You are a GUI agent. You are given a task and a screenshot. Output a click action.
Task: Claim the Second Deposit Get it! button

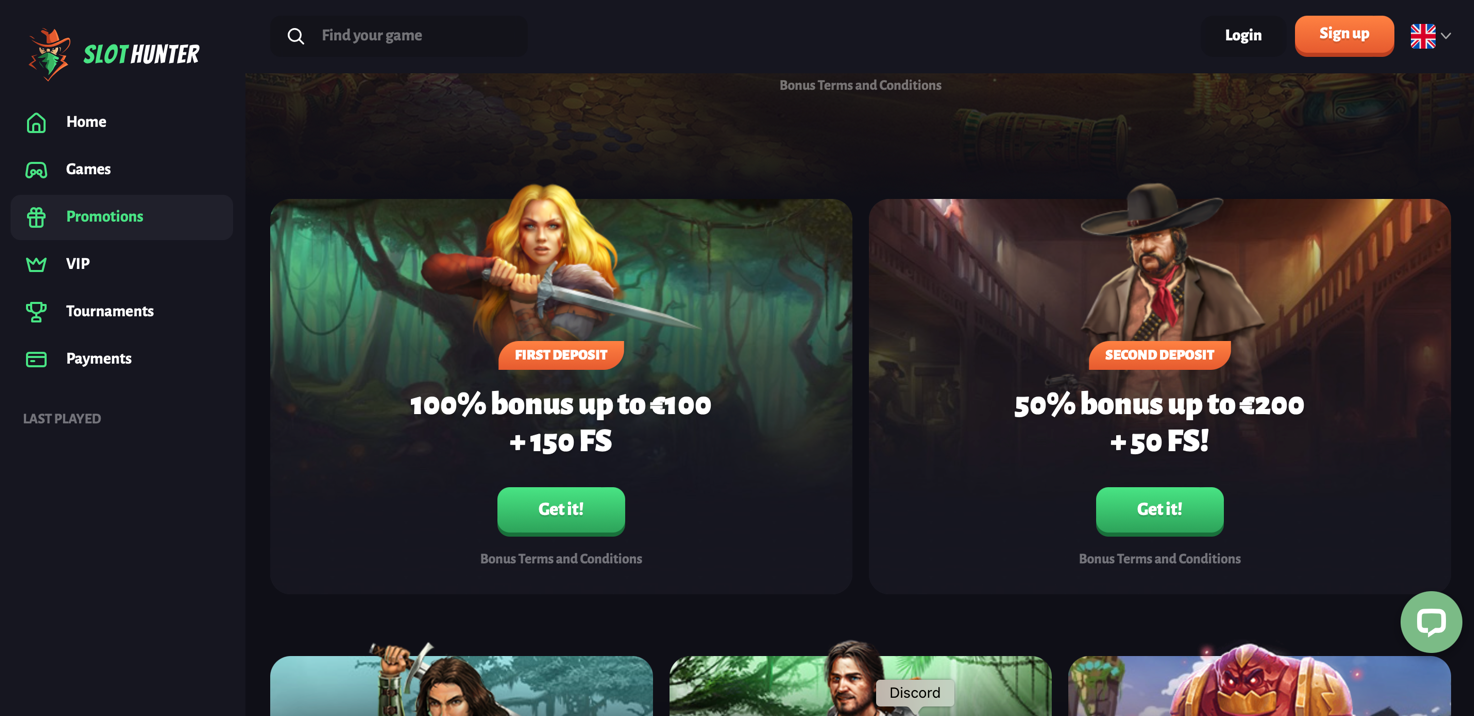(x=1160, y=510)
